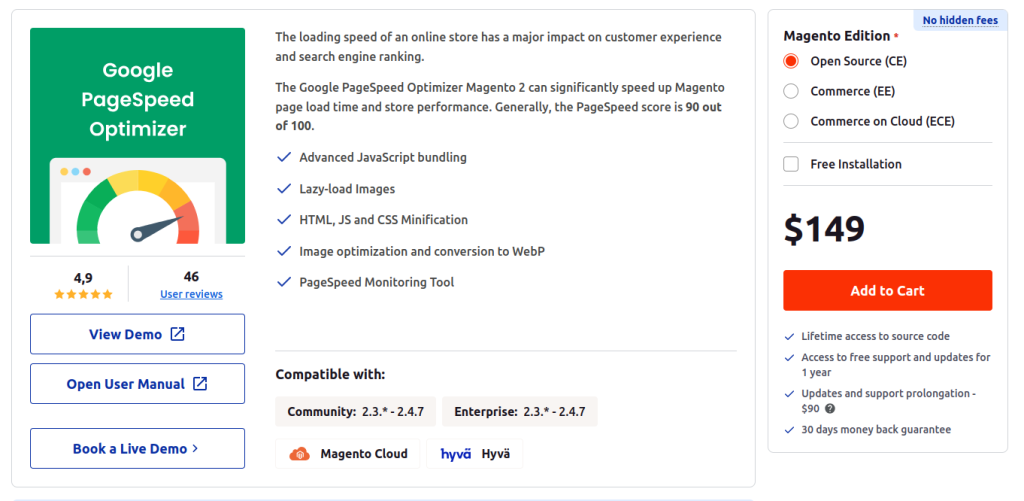
Task: Open the View Demo button
Action: pos(138,334)
